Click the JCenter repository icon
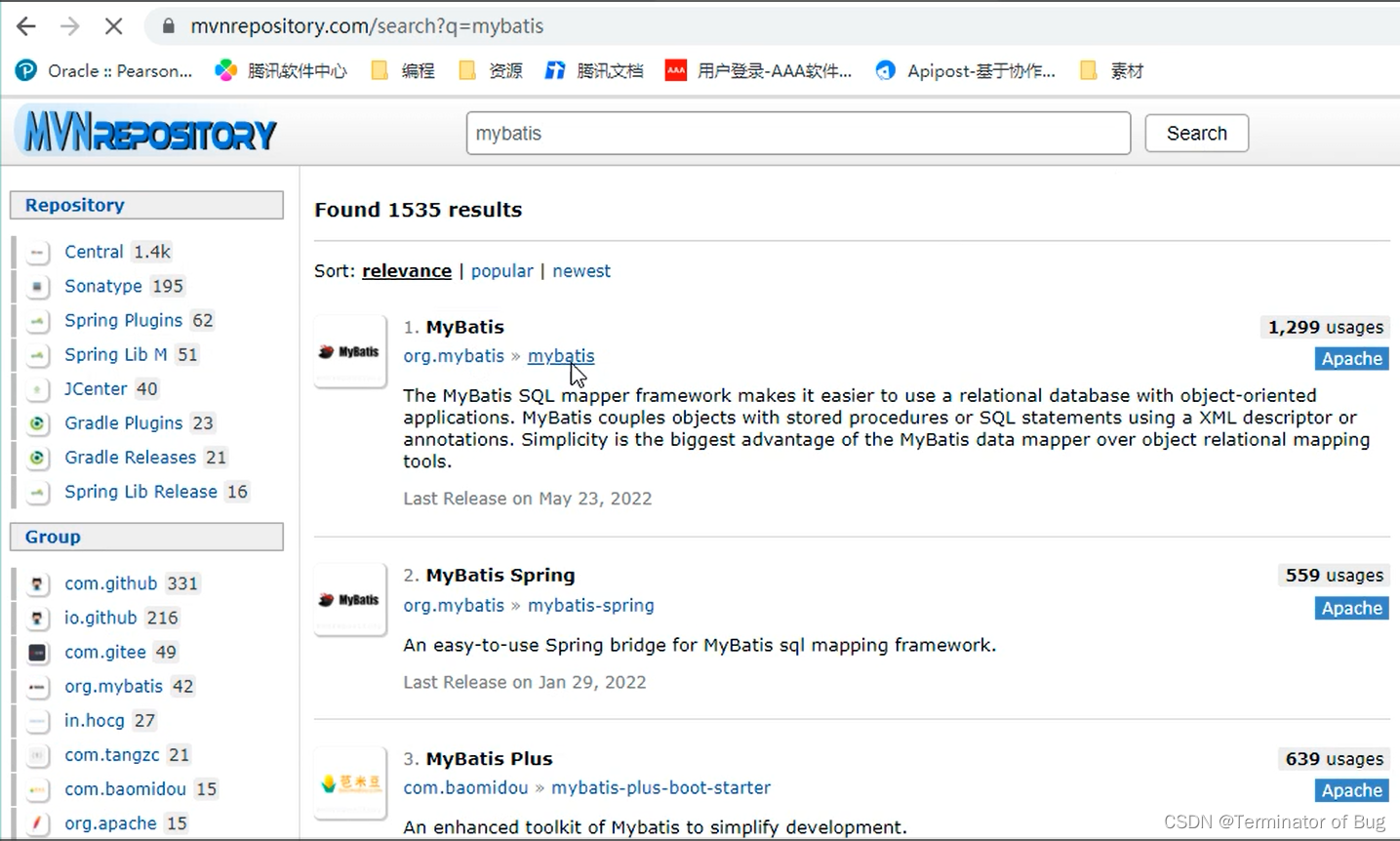The width and height of the screenshot is (1400, 841). point(37,389)
